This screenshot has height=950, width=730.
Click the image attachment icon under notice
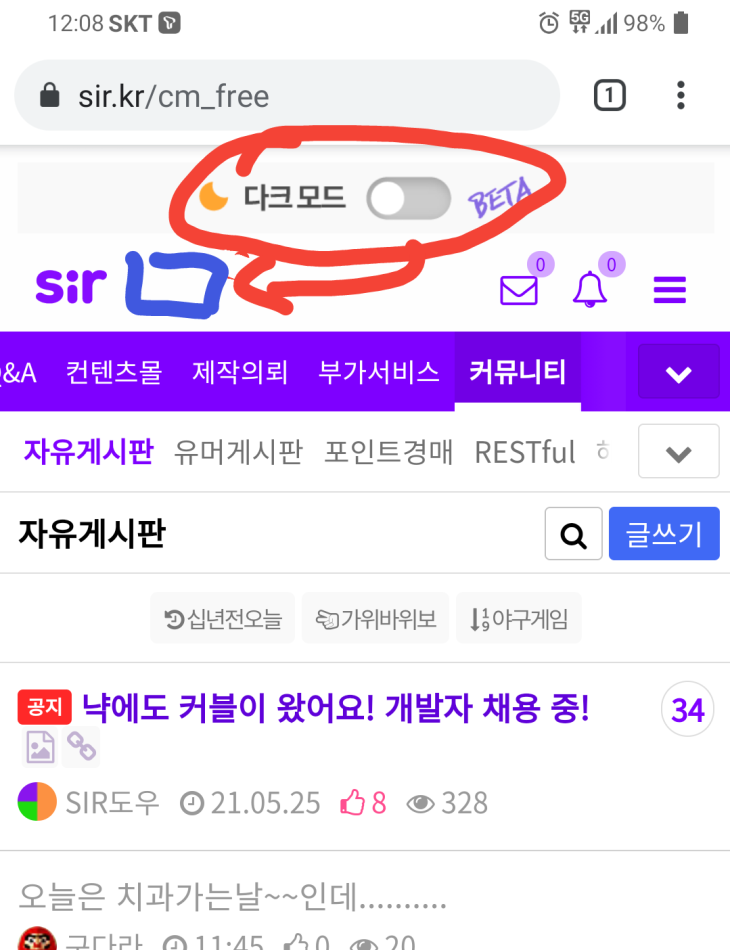pos(40,746)
